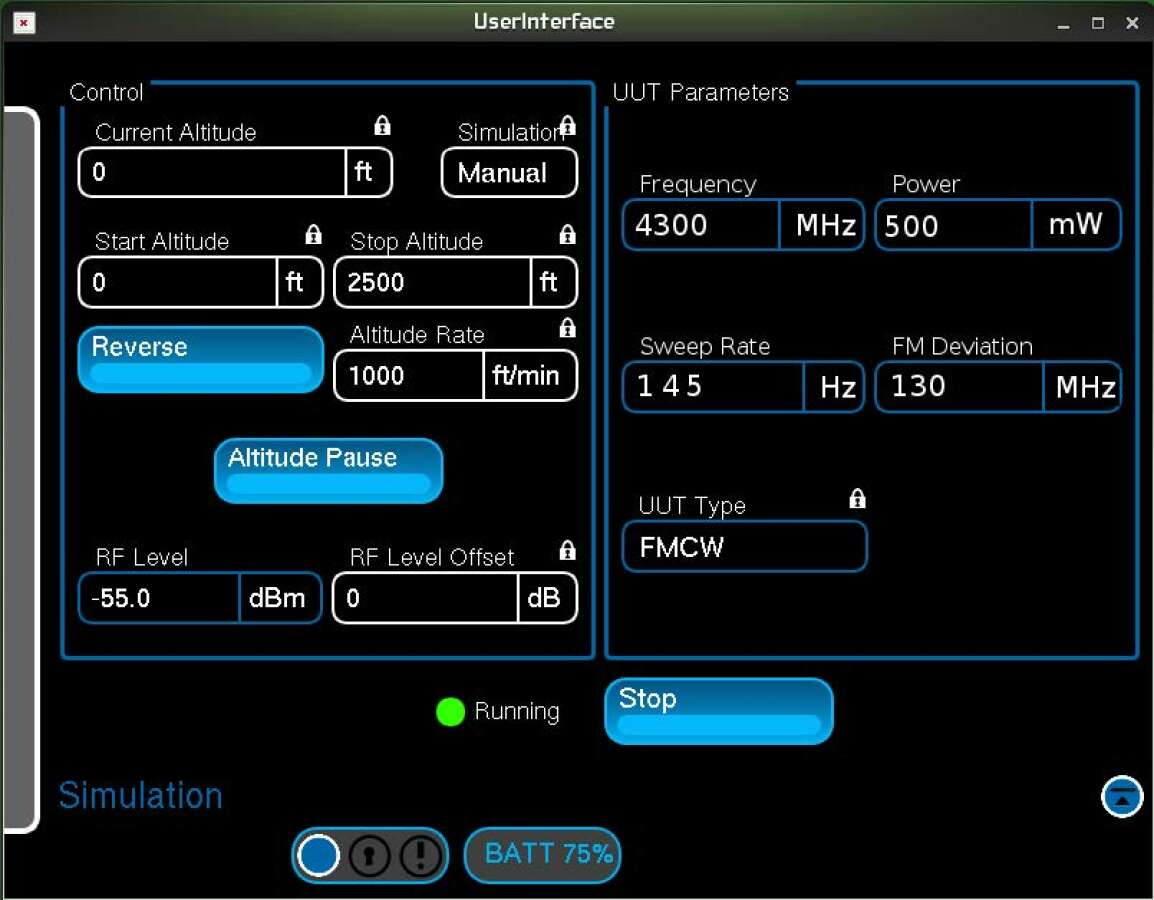Edit the Current Altitude value field
This screenshot has width=1154, height=900.
tap(213, 172)
